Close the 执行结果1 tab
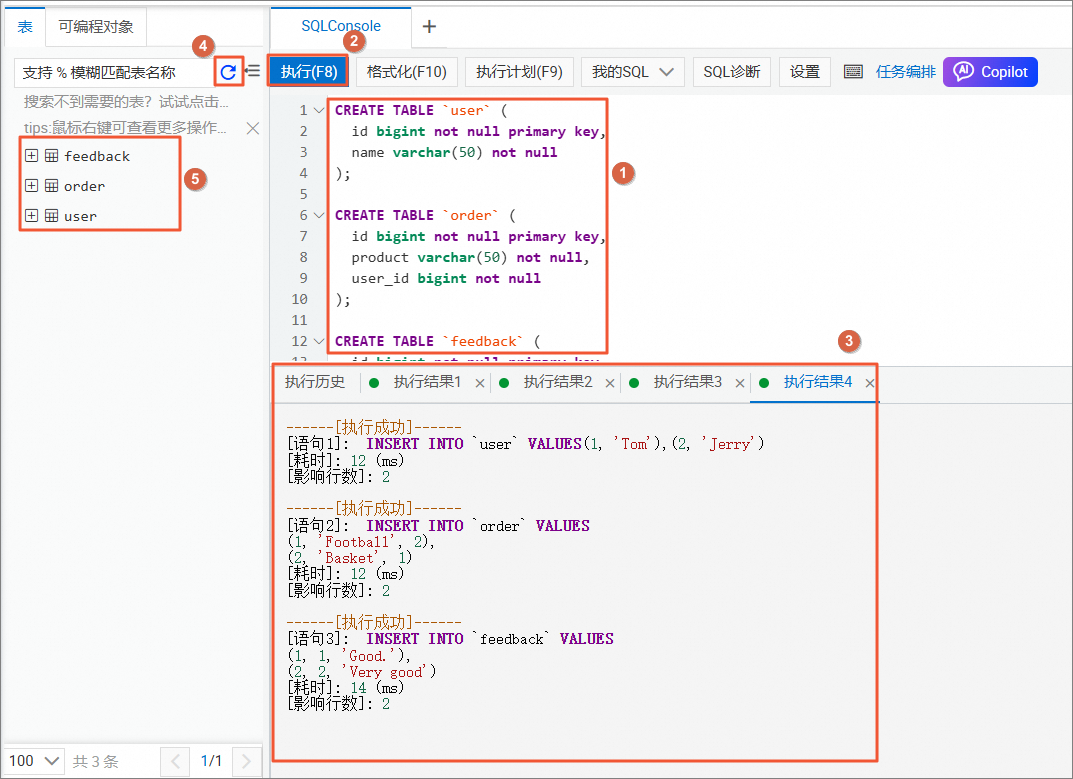 point(480,383)
